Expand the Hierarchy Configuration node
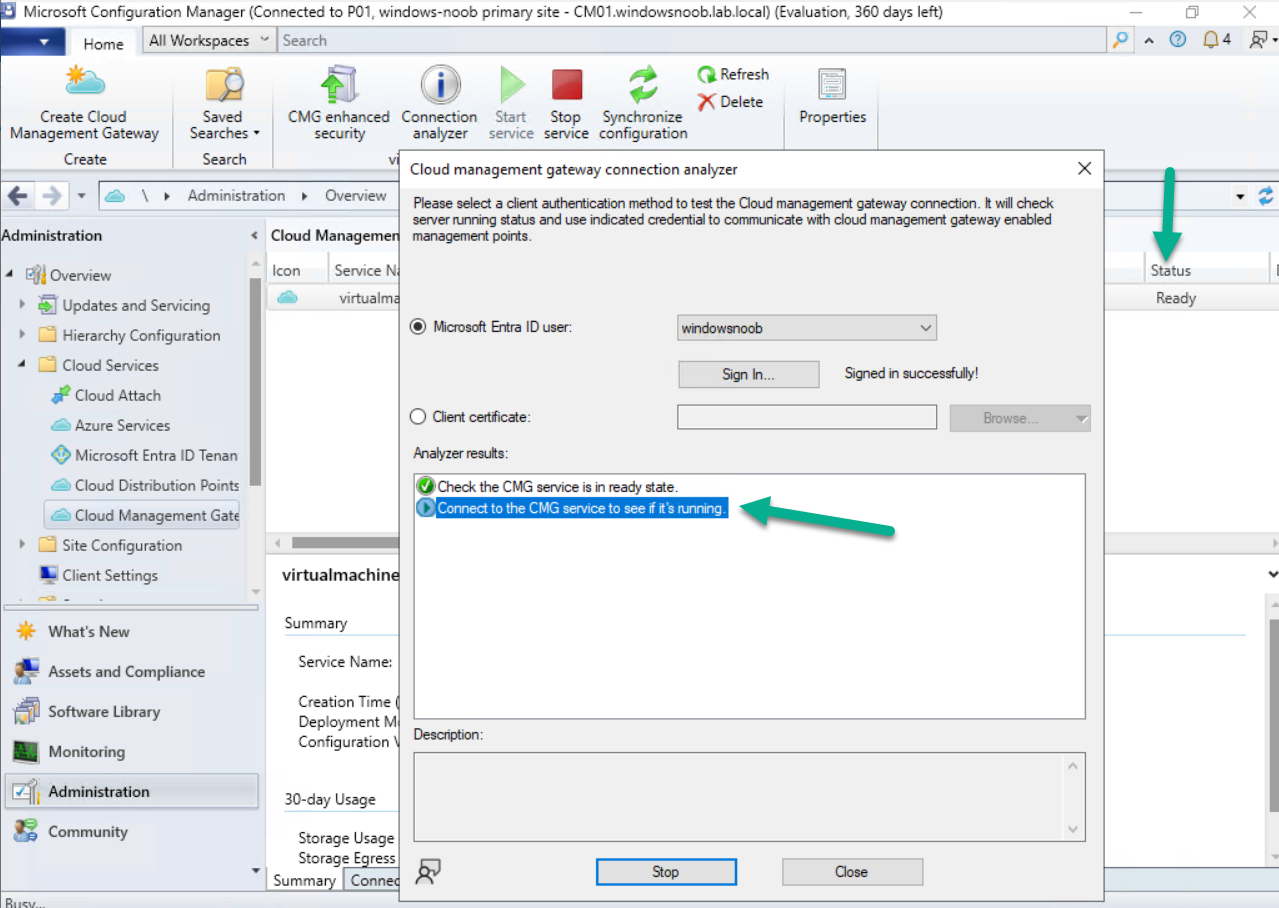The image size is (1279, 908). tap(22, 335)
